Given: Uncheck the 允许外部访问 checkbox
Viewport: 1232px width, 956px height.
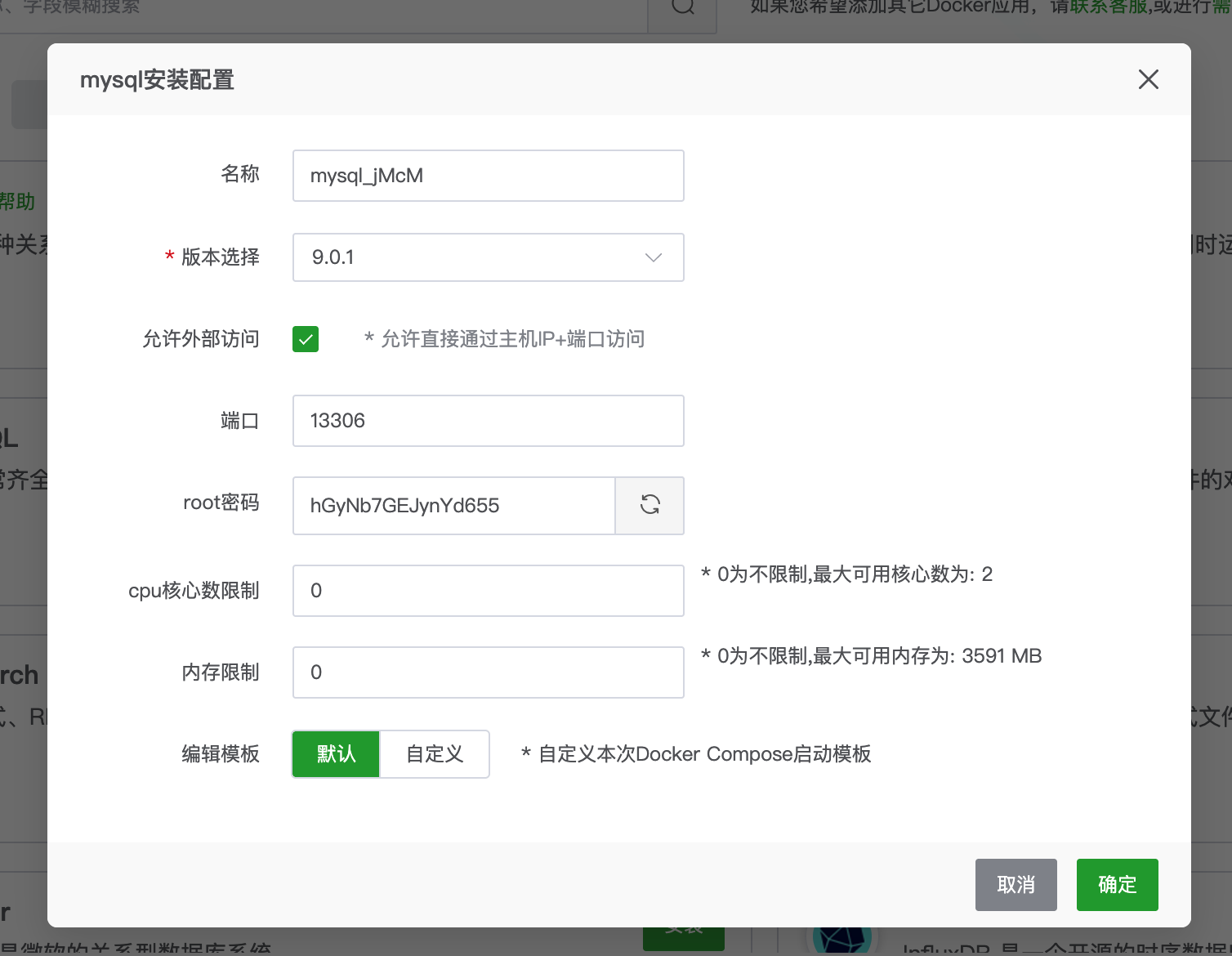Looking at the screenshot, I should (306, 339).
